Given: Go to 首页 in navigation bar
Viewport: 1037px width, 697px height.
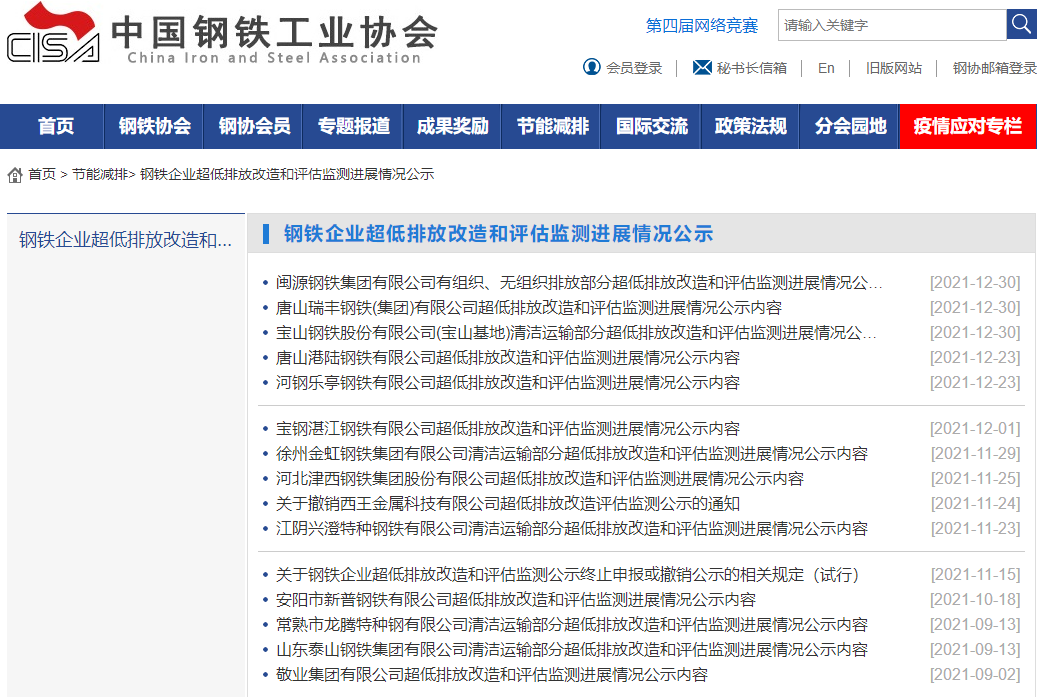Looking at the screenshot, I should [x=56, y=126].
